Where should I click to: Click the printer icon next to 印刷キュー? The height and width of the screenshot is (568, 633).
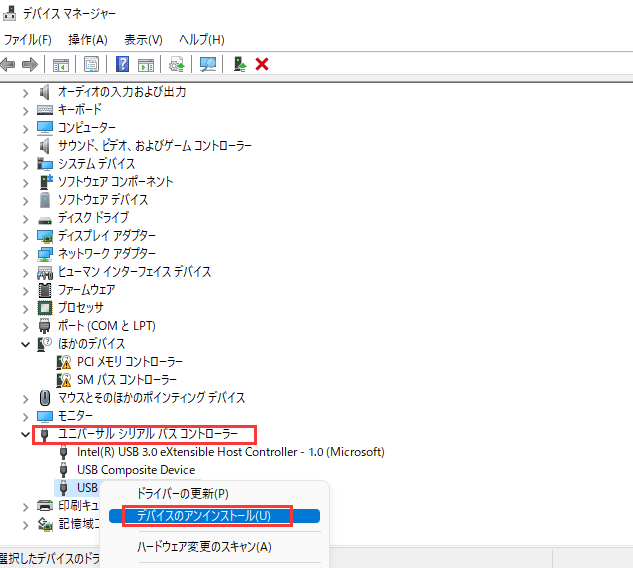point(45,506)
